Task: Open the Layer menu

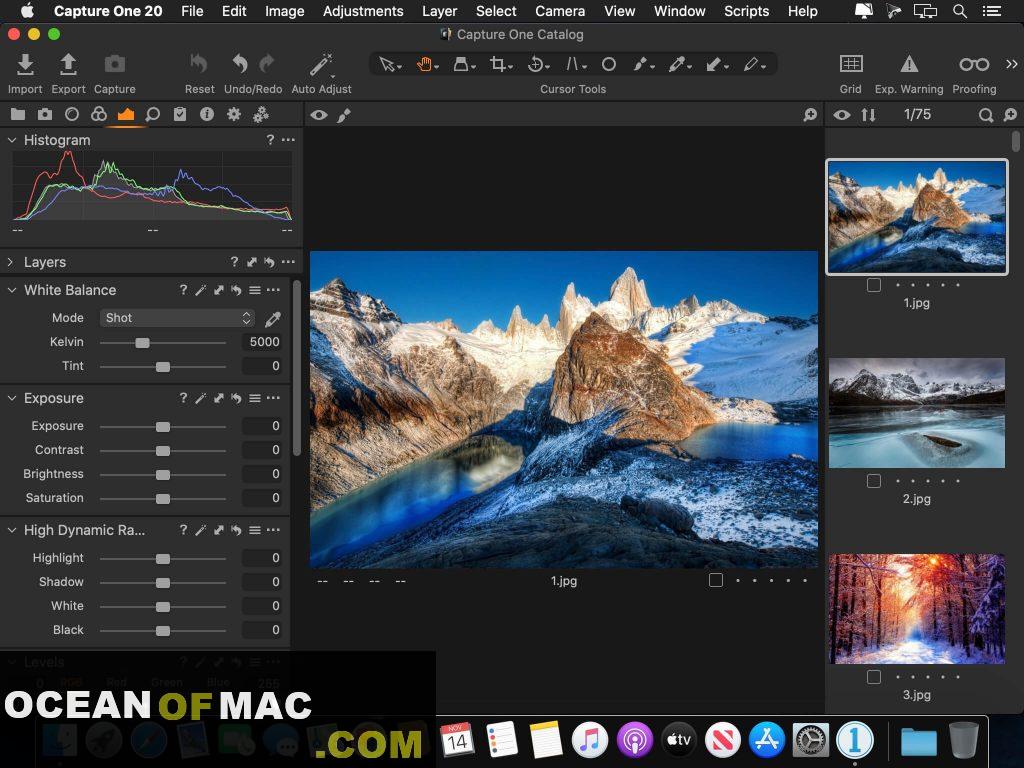Action: click(440, 11)
